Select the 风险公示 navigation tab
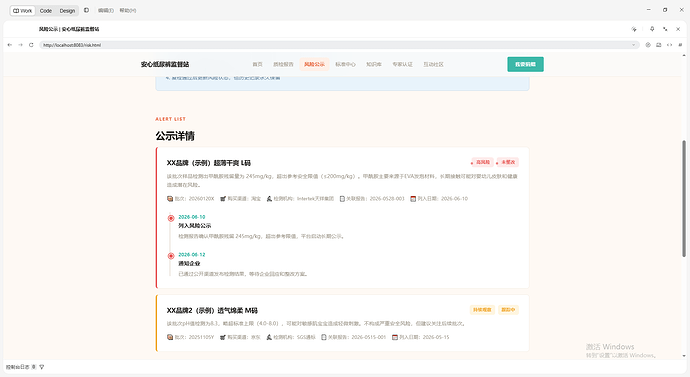690x377 pixels. [x=314, y=64]
